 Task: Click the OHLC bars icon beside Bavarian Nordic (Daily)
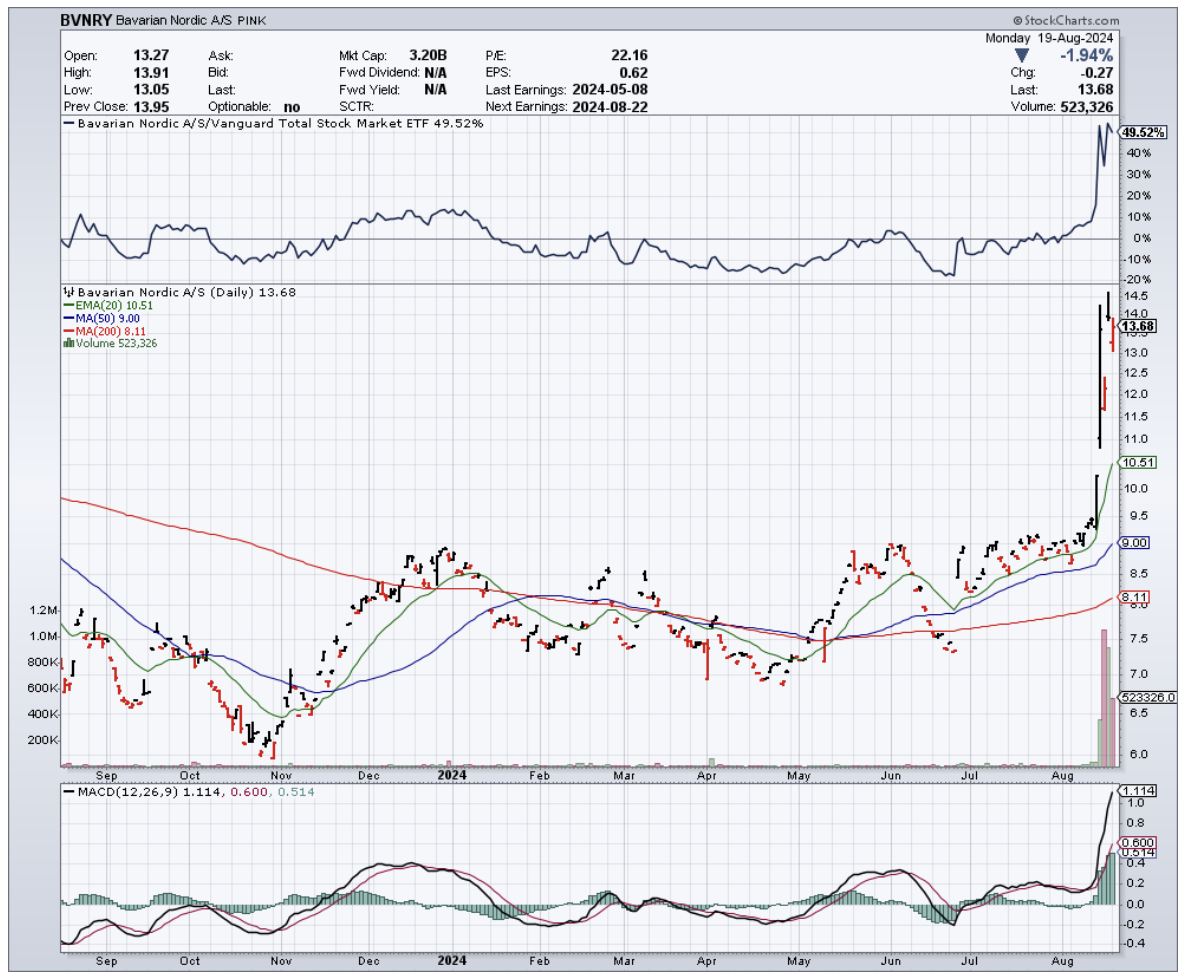pyautogui.click(x=69, y=292)
